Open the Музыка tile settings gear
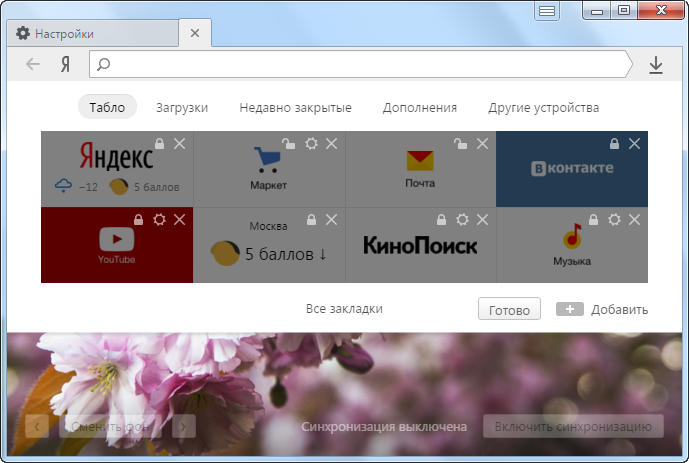 point(614,220)
